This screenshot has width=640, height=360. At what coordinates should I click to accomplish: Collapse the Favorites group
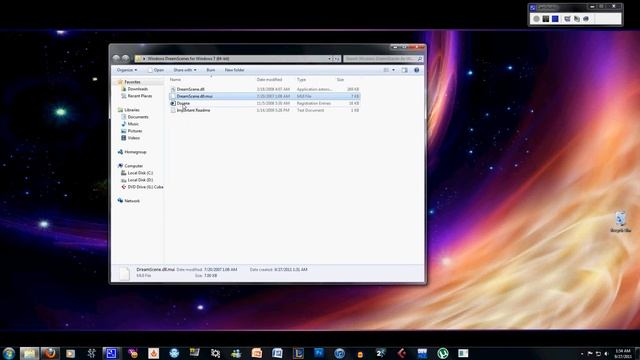pos(132,82)
